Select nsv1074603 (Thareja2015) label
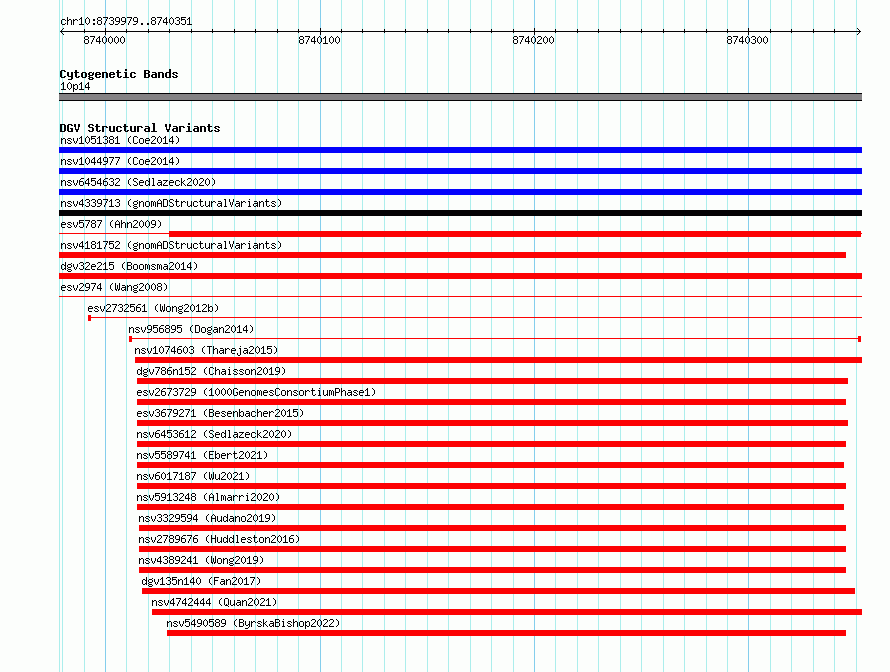Viewport: 890px width, 672px height. [206, 350]
